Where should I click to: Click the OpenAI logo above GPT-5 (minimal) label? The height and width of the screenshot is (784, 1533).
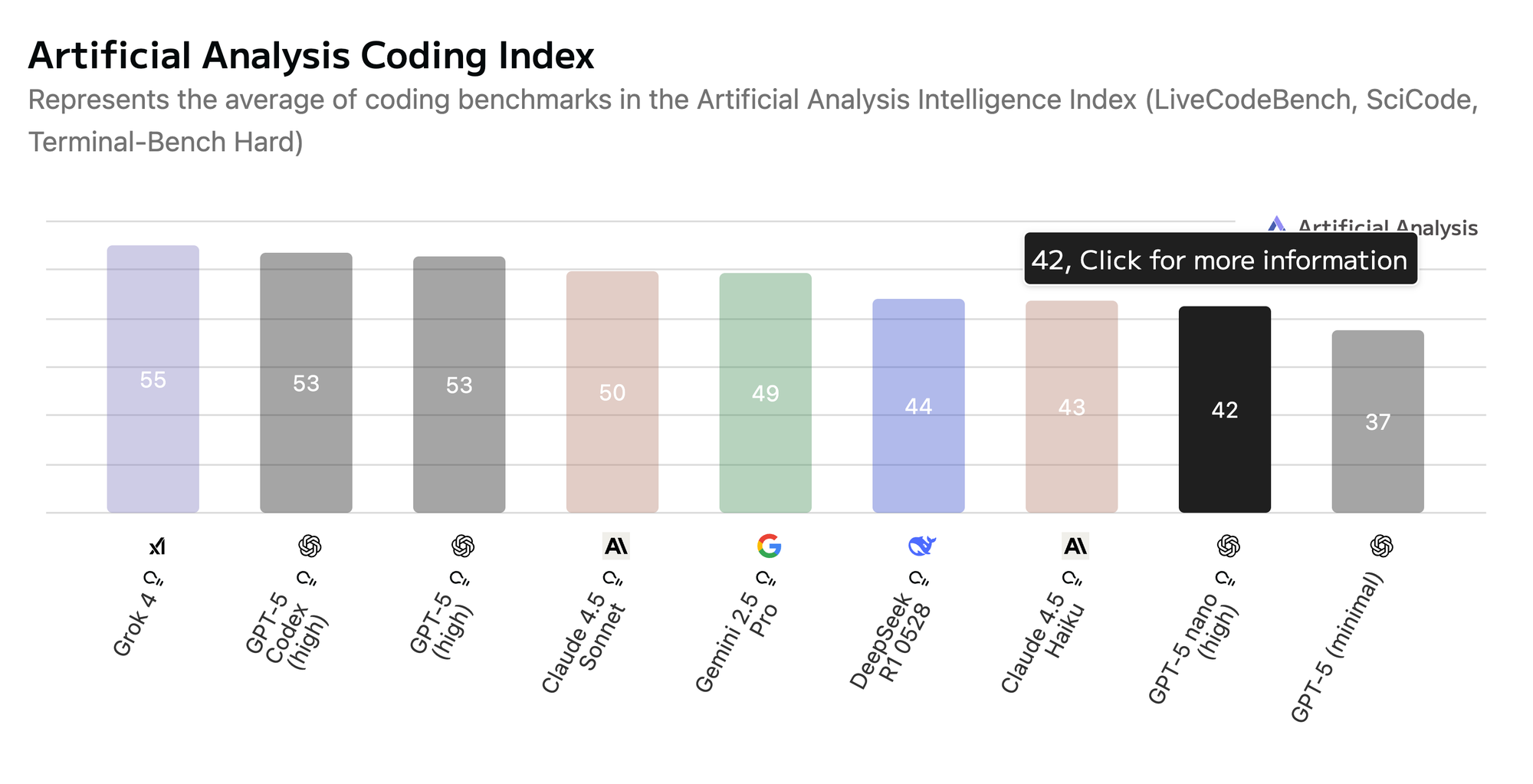click(1381, 546)
